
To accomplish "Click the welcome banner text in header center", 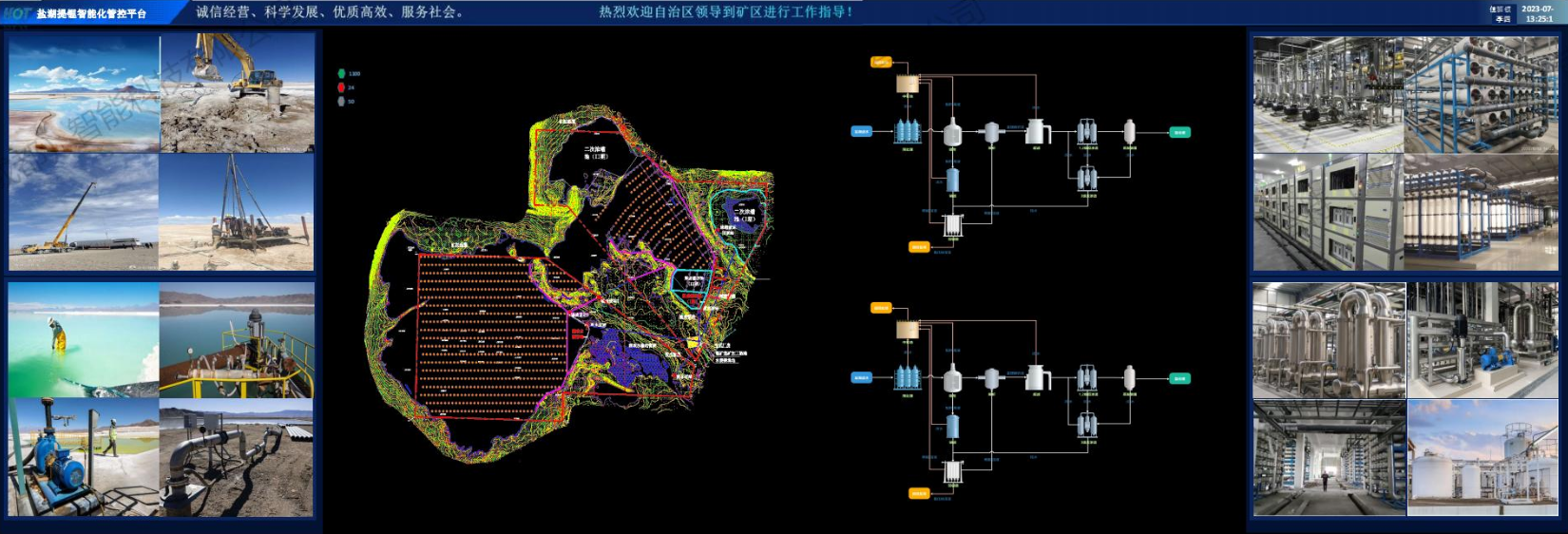I will point(726,12).
